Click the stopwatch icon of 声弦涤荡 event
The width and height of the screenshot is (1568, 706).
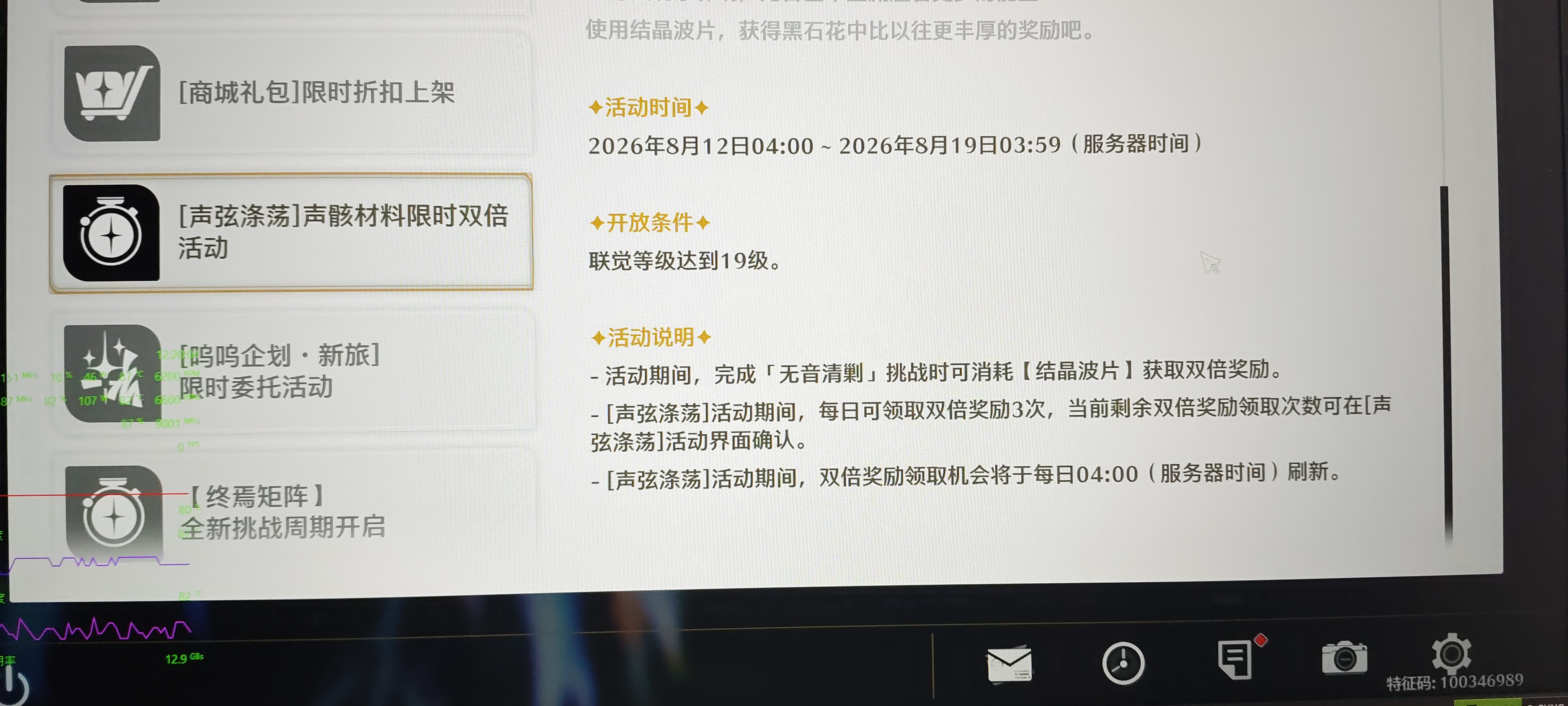click(x=111, y=233)
